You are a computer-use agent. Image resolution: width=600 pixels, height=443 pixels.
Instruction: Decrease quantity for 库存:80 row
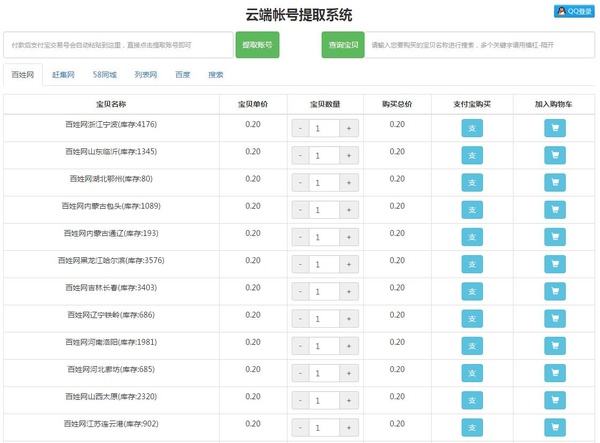coord(300,182)
